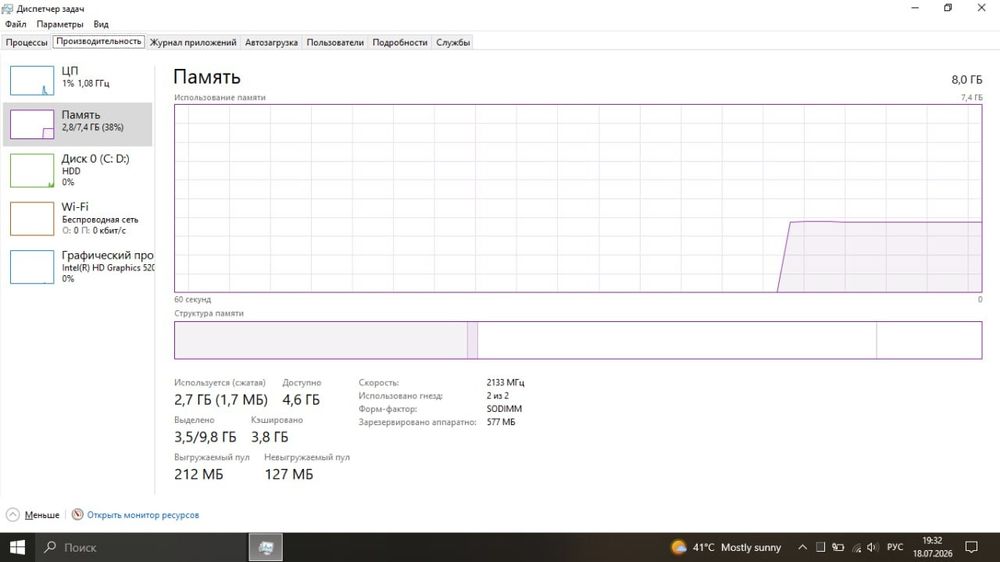Click the 127 МБ non-paged pool value
1000x562 pixels.
289,475
